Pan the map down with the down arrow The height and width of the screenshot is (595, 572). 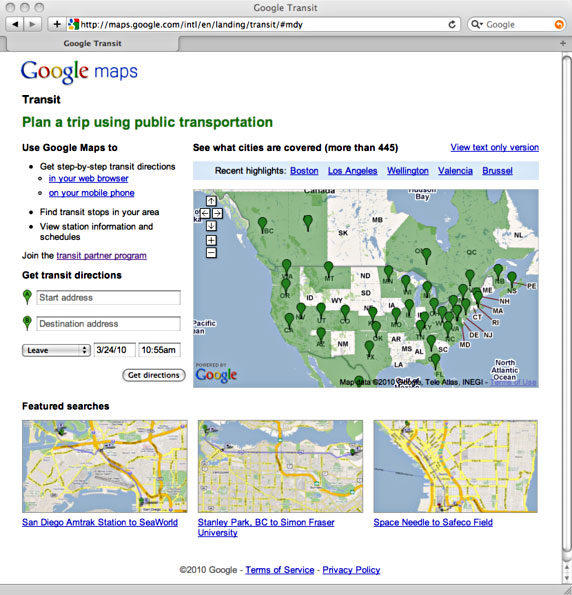pos(211,226)
